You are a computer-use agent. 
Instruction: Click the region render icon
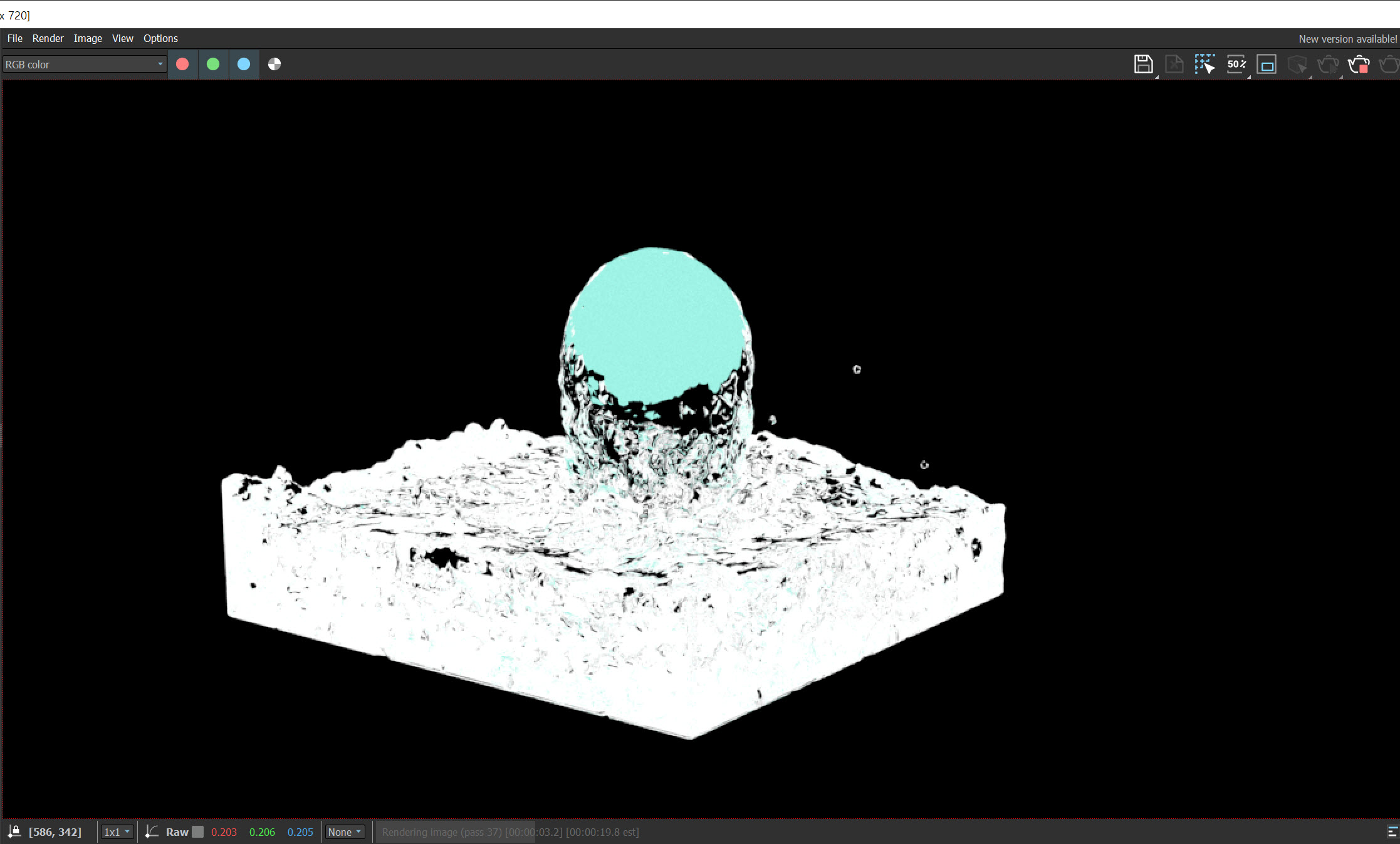[1267, 64]
